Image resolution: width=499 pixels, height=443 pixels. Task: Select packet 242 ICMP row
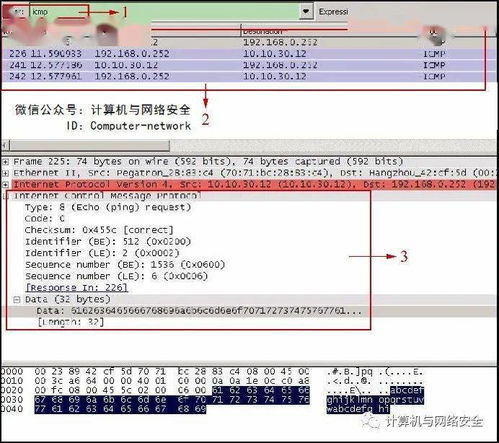(x=243, y=76)
